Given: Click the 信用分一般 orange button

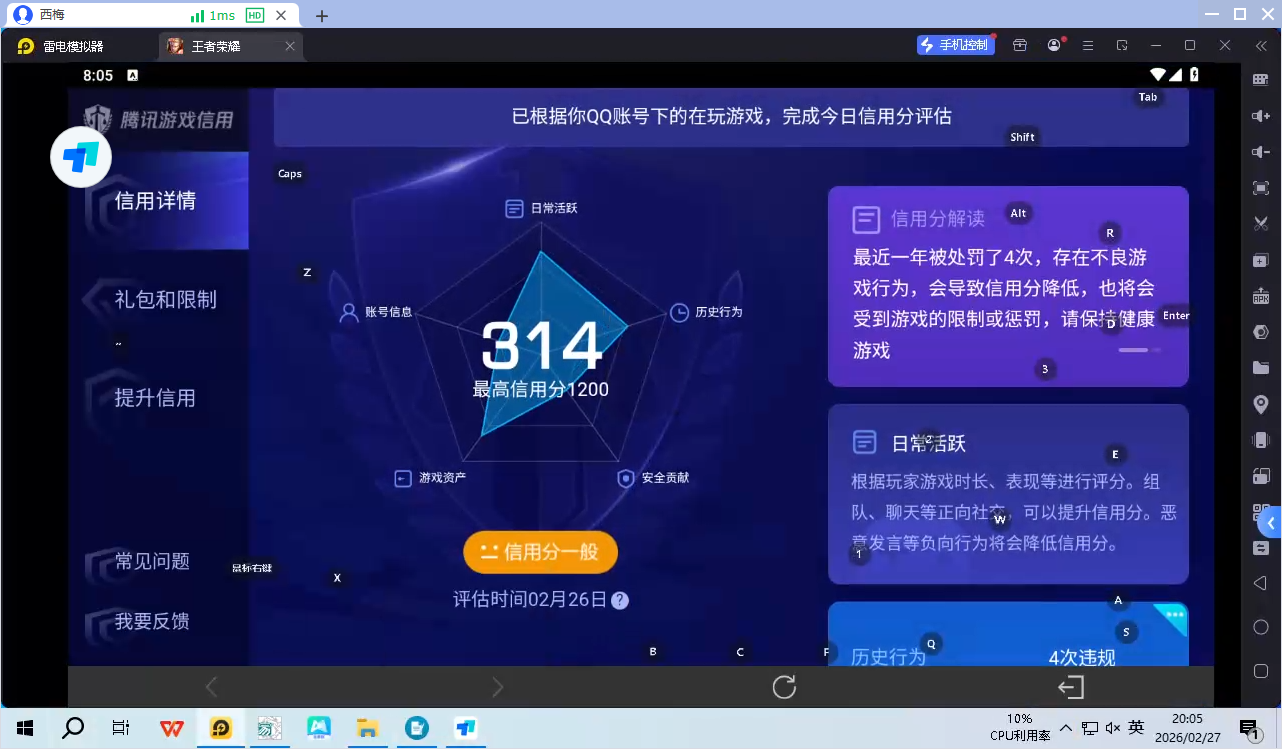Looking at the screenshot, I should 540,551.
